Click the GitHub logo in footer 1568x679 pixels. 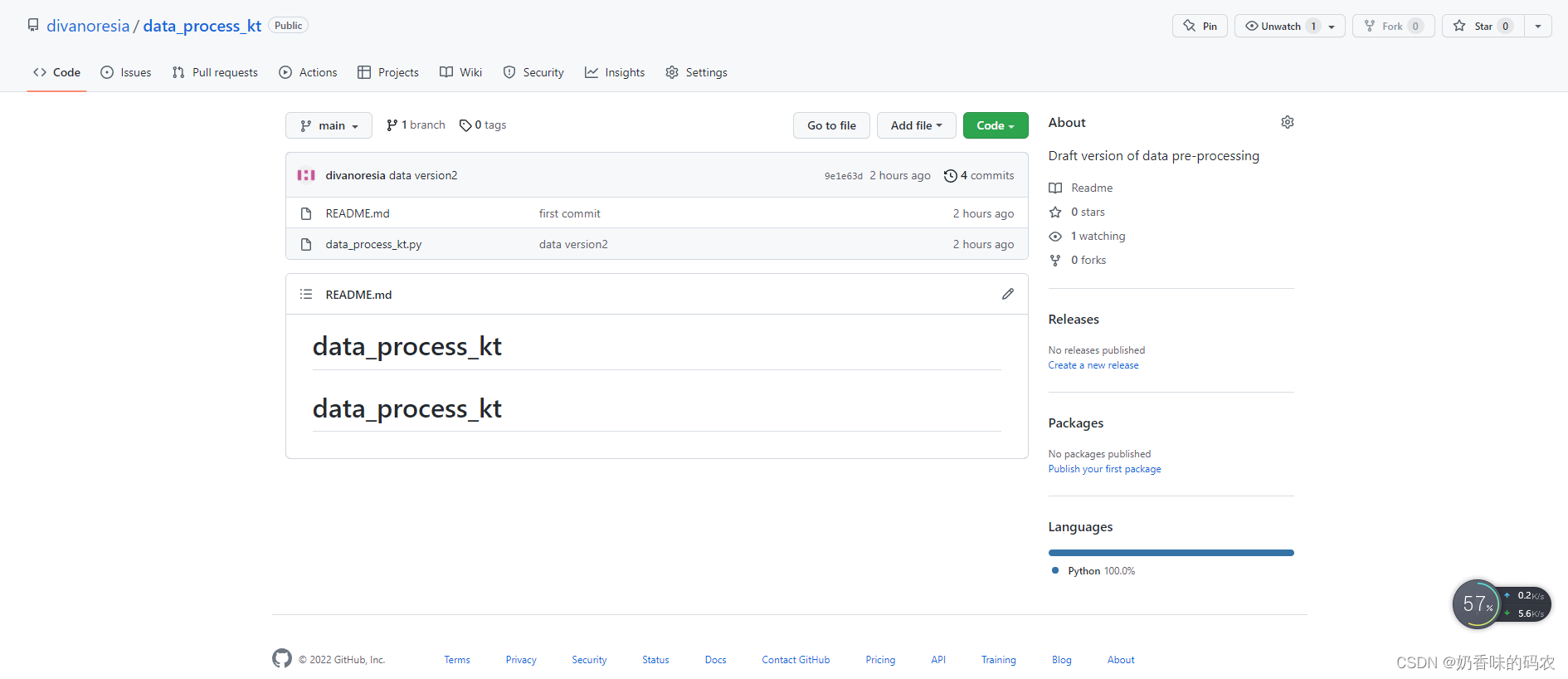pyautogui.click(x=282, y=658)
